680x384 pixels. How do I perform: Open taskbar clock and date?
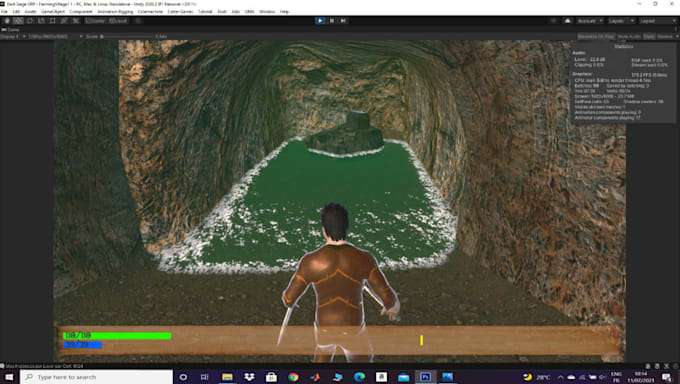coord(641,377)
